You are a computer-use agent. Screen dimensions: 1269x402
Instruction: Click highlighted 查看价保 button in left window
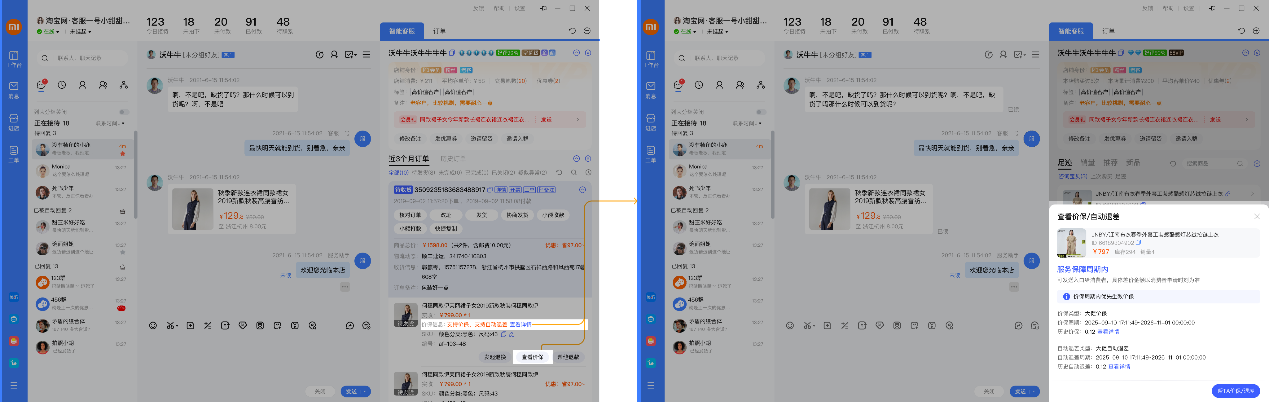click(531, 356)
